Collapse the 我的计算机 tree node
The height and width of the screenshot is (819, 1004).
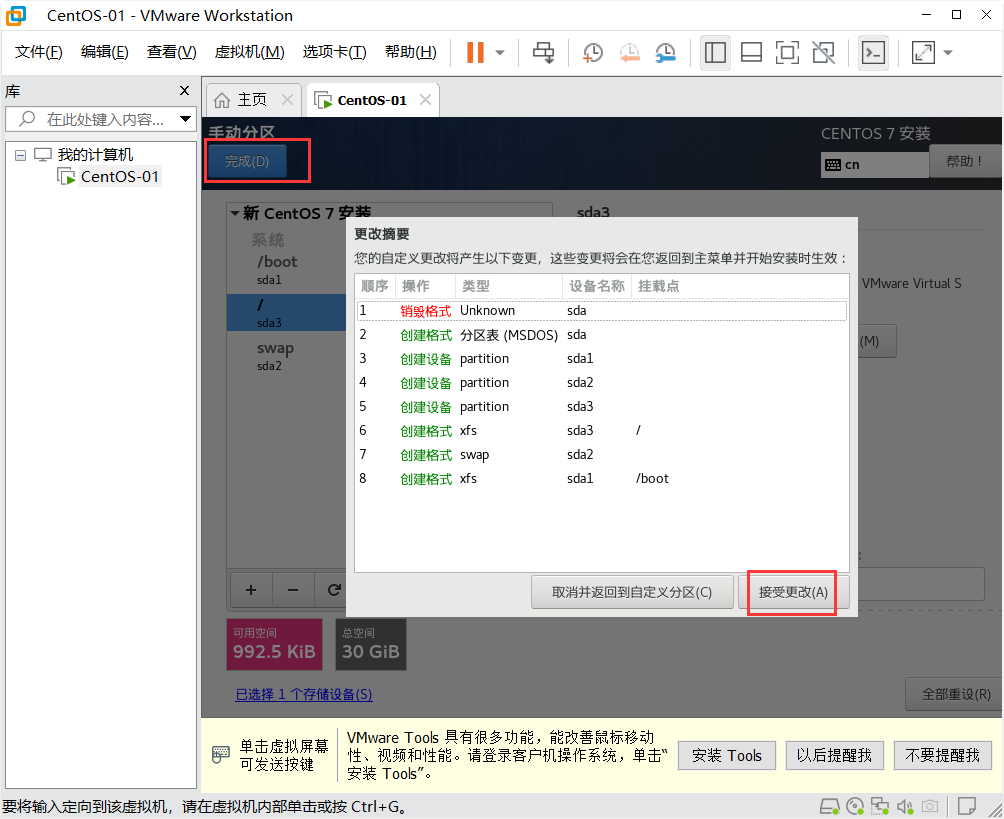tap(22, 154)
